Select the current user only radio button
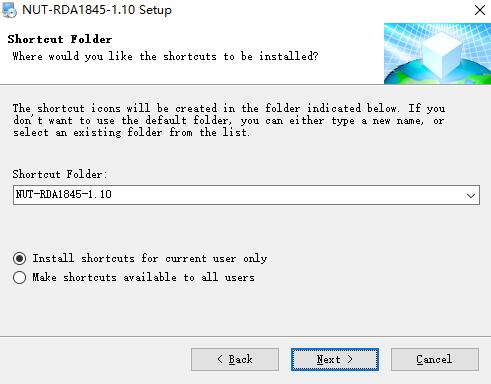 click(x=20, y=259)
